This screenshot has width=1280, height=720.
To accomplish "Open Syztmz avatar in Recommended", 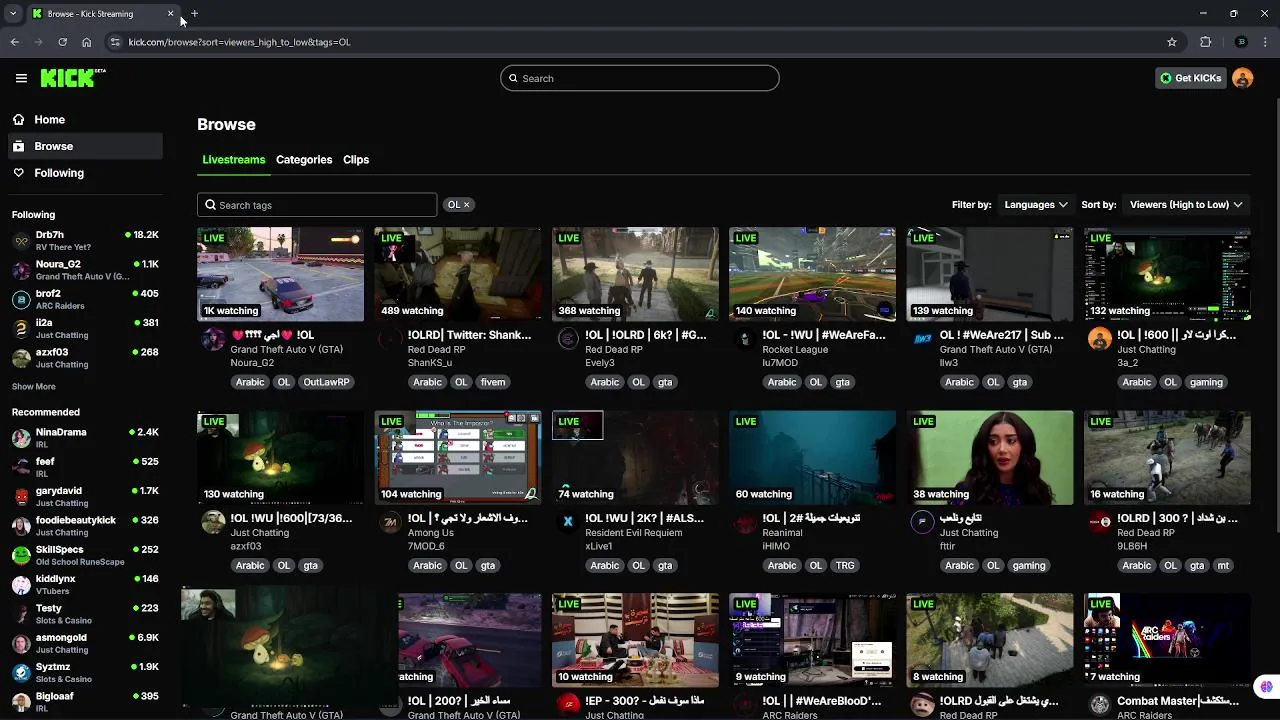I will pyautogui.click(x=21, y=673).
